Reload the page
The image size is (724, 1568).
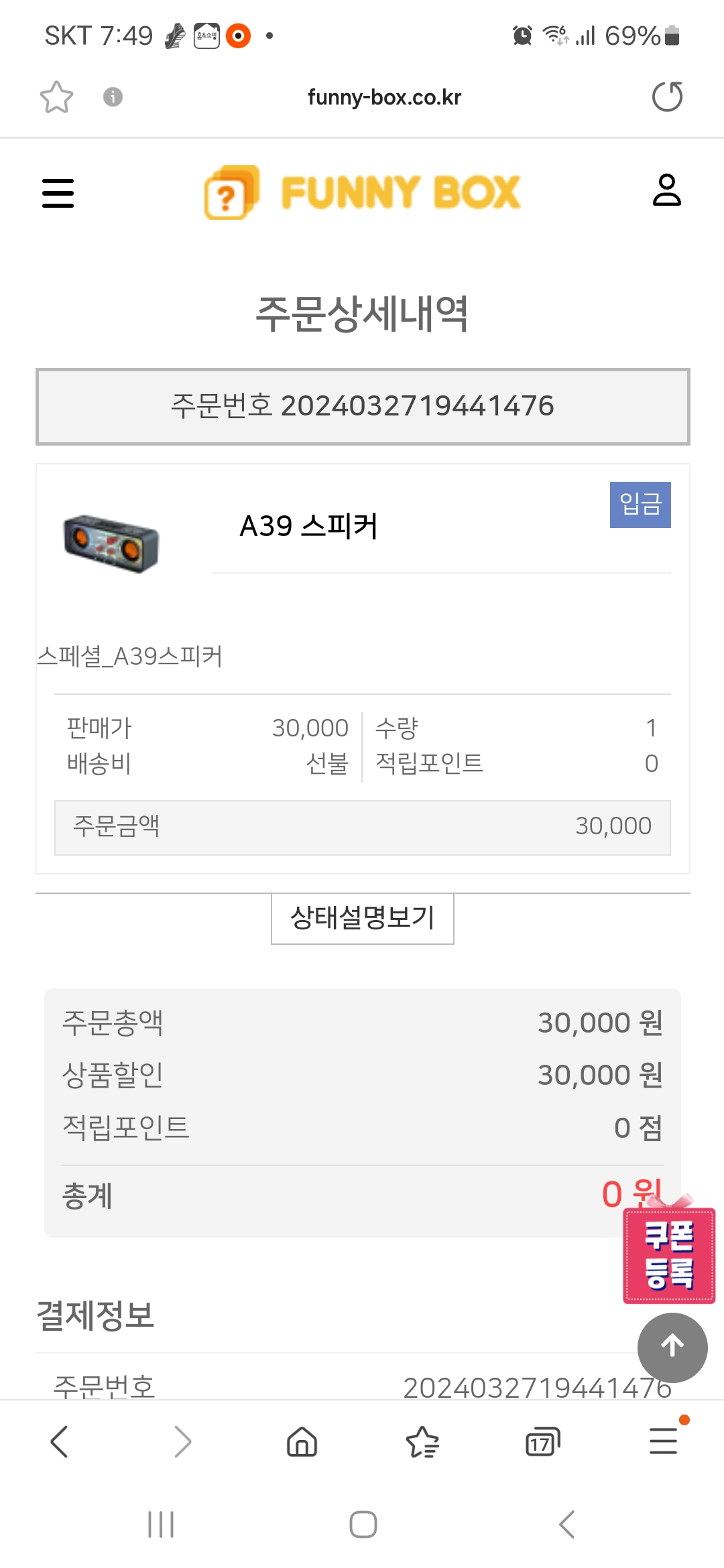click(667, 97)
